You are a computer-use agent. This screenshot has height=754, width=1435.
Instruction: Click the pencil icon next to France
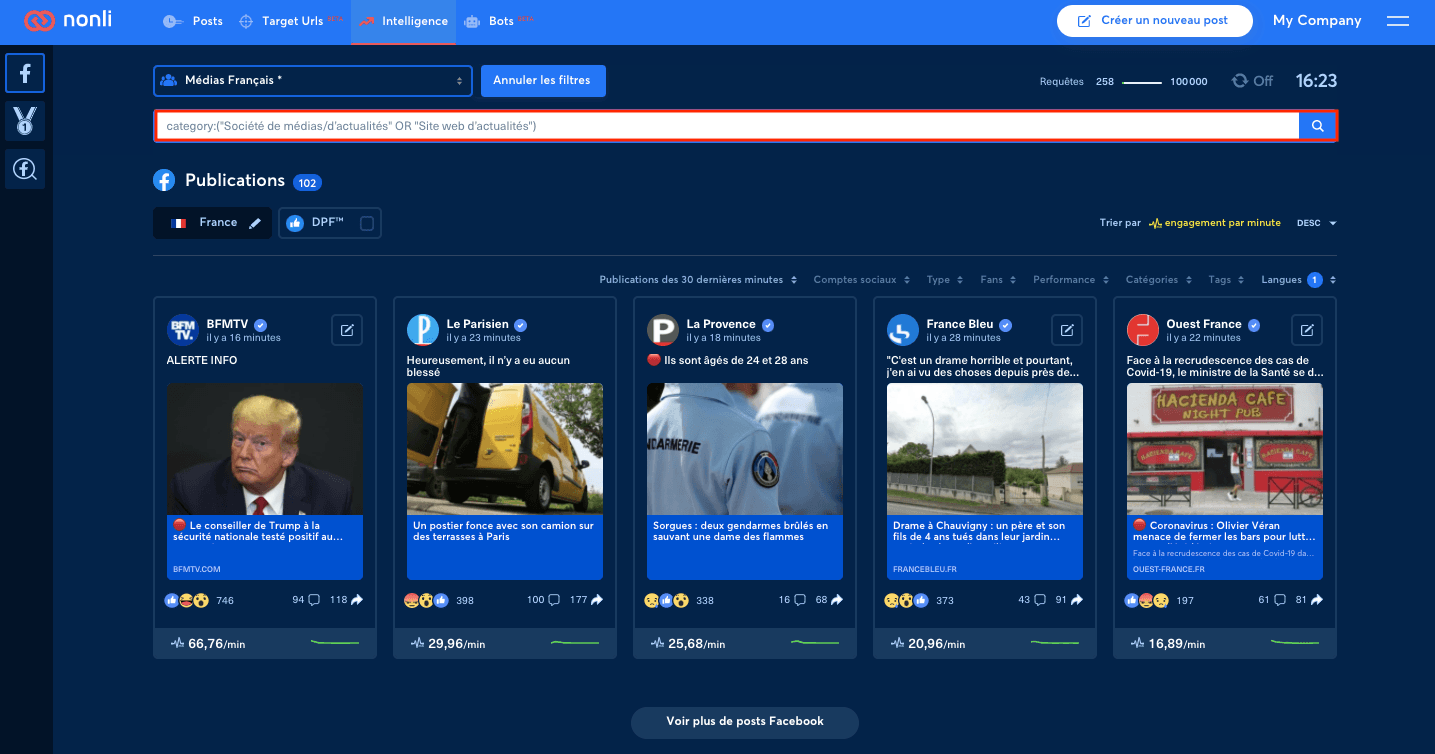click(255, 223)
